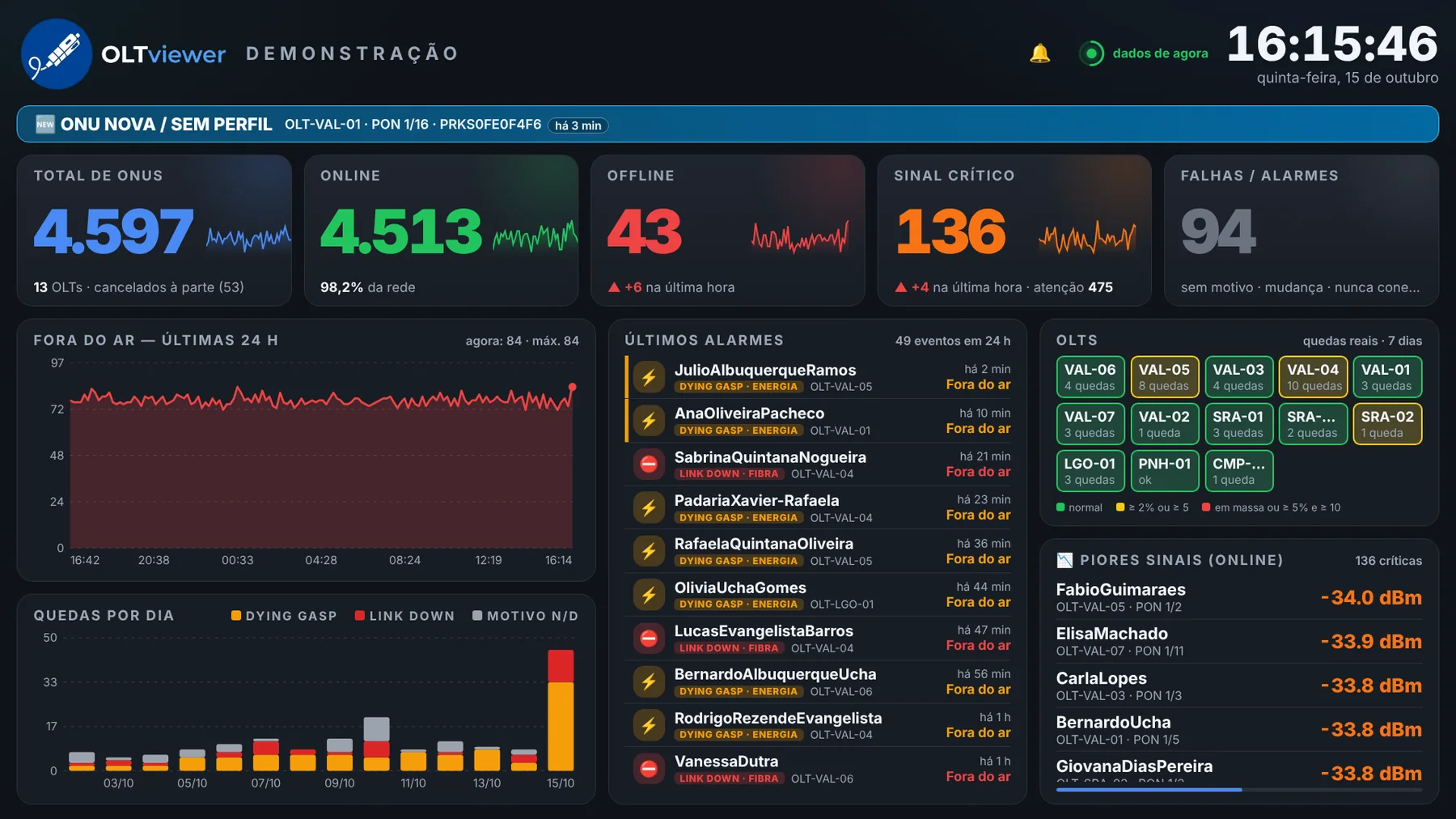Toggle the Motivo N/D legend item
The image size is (1456, 819).
coord(526,616)
